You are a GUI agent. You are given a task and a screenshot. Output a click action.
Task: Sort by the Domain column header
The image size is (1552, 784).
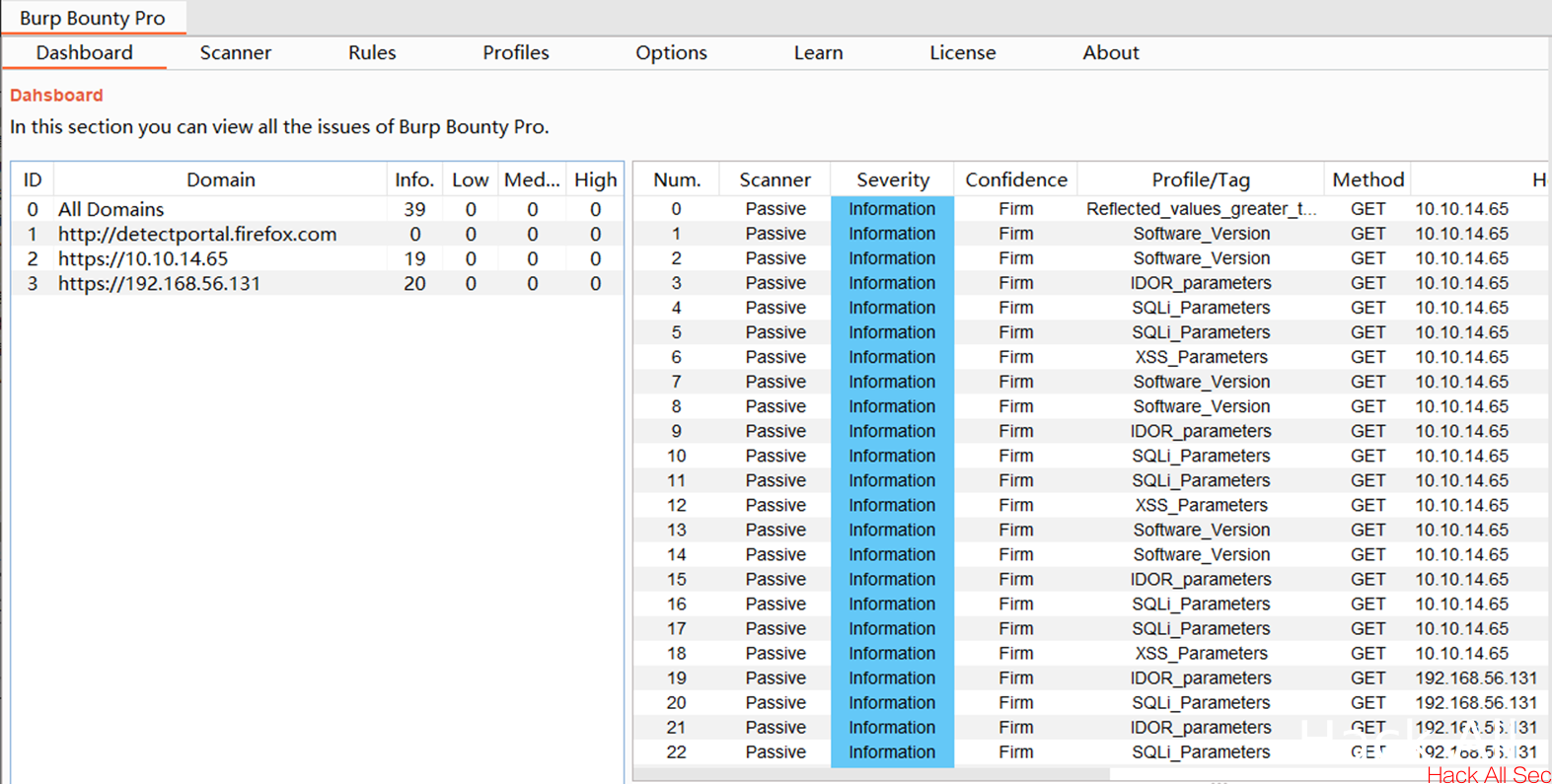[220, 179]
